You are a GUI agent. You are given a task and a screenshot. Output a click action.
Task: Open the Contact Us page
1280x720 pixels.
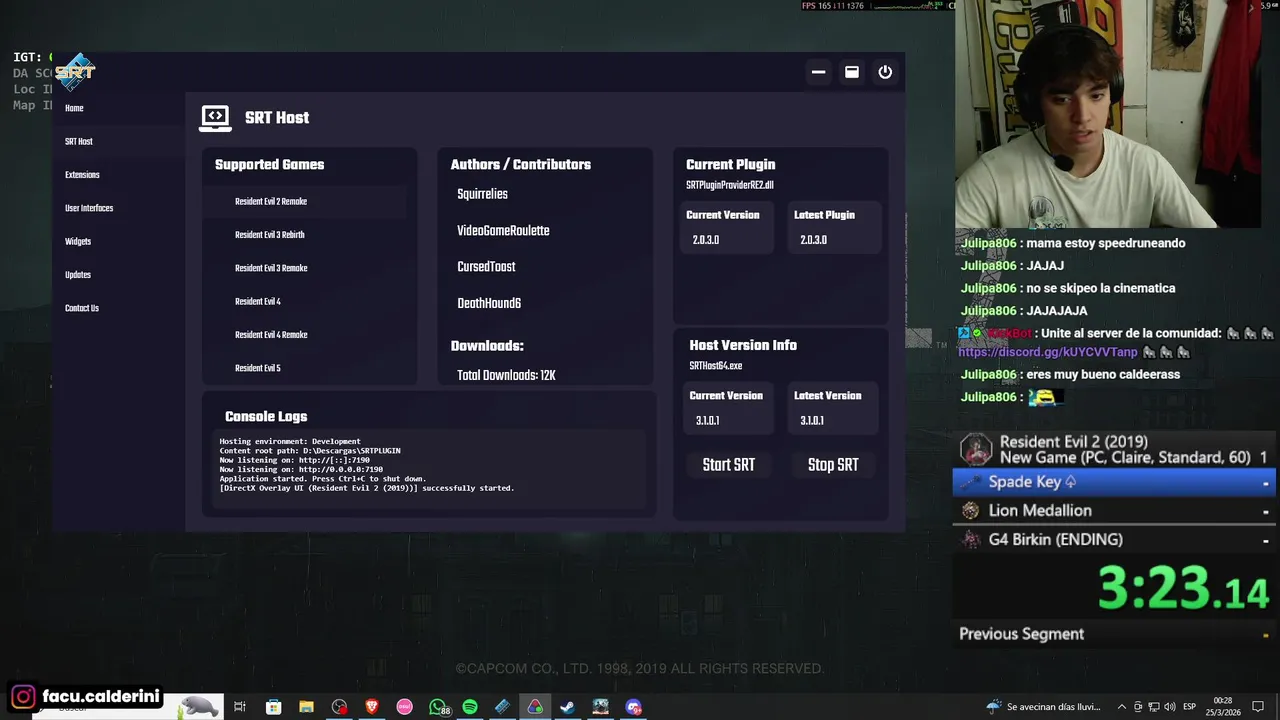82,308
